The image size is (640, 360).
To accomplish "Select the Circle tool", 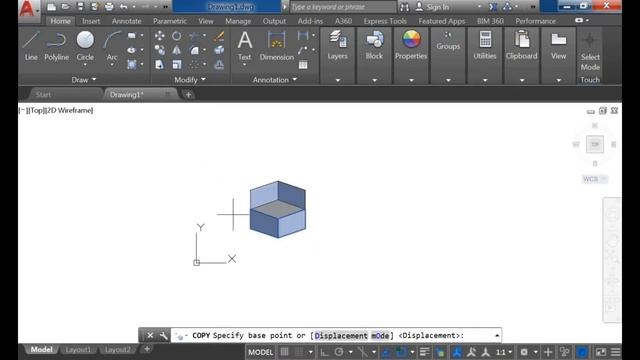I will (x=85, y=45).
